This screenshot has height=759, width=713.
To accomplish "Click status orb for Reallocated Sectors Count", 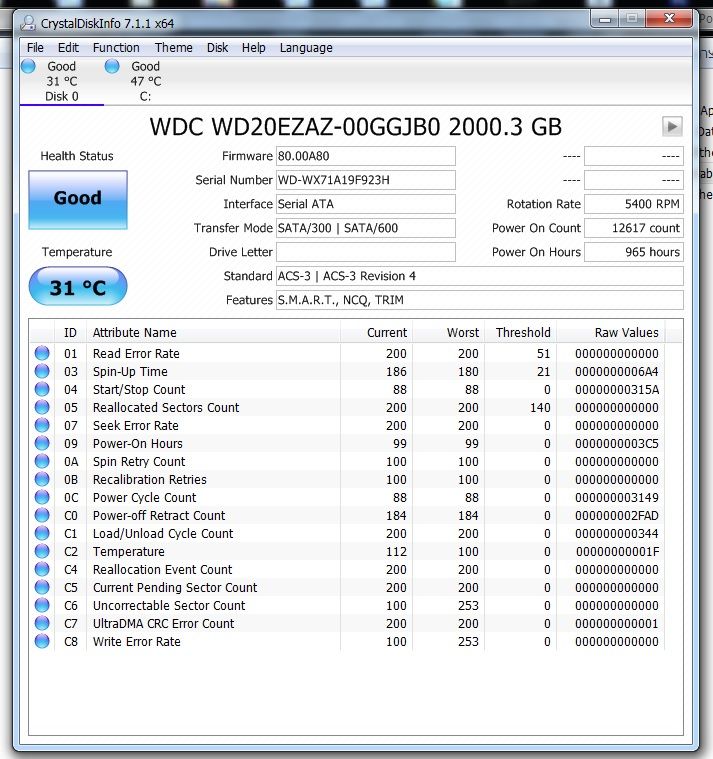I will tap(42, 407).
